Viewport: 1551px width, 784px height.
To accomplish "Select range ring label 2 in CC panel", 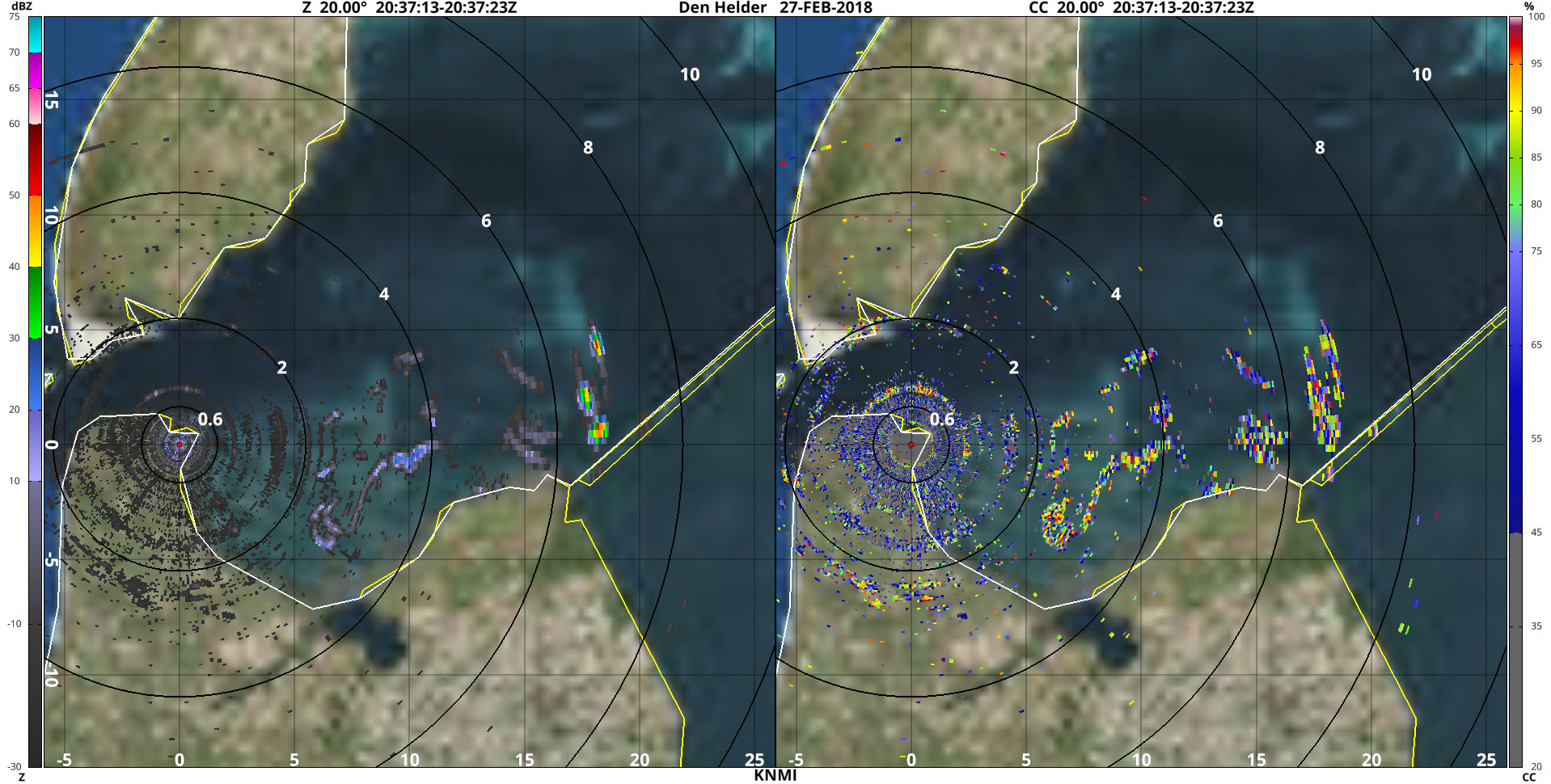I will coord(1014,368).
